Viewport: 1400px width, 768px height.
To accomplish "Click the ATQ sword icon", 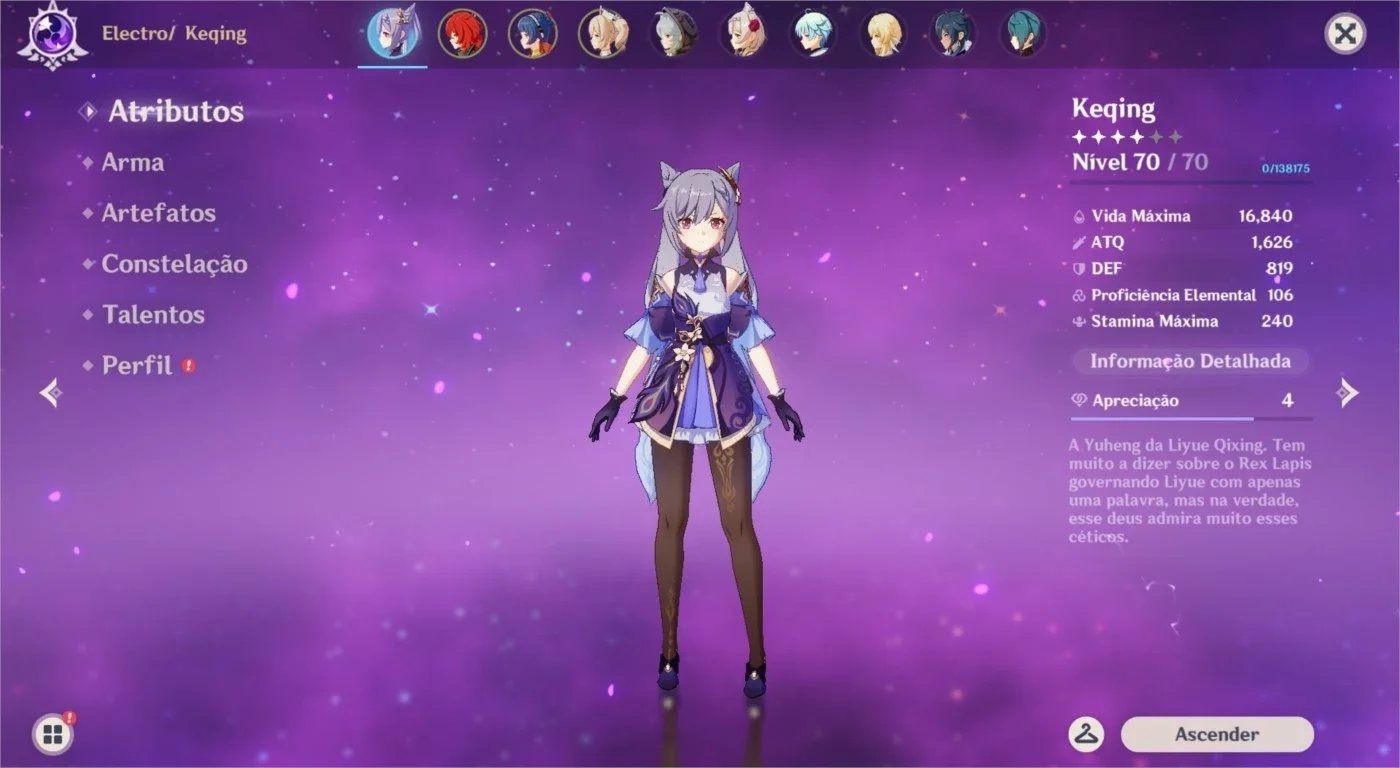I will pos(1079,242).
